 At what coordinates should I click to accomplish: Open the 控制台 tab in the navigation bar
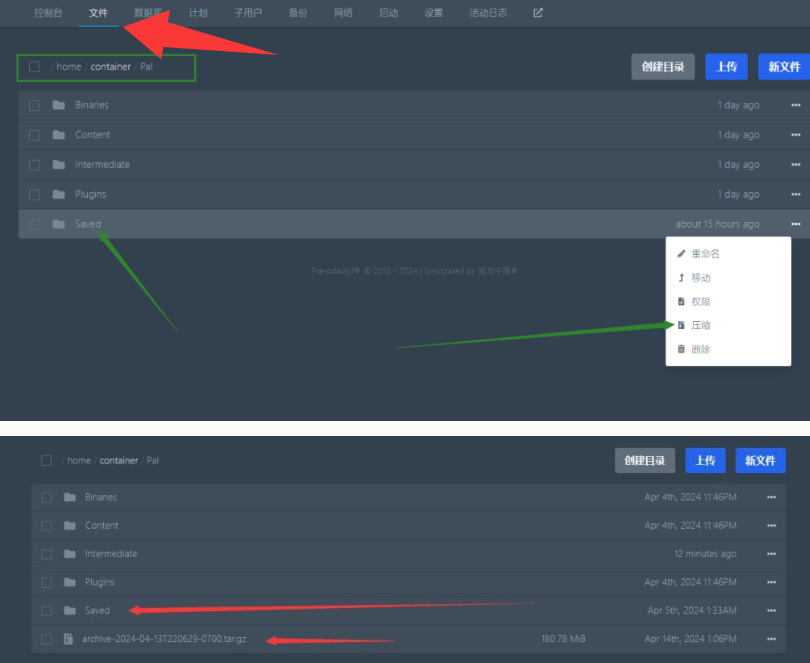(46, 13)
